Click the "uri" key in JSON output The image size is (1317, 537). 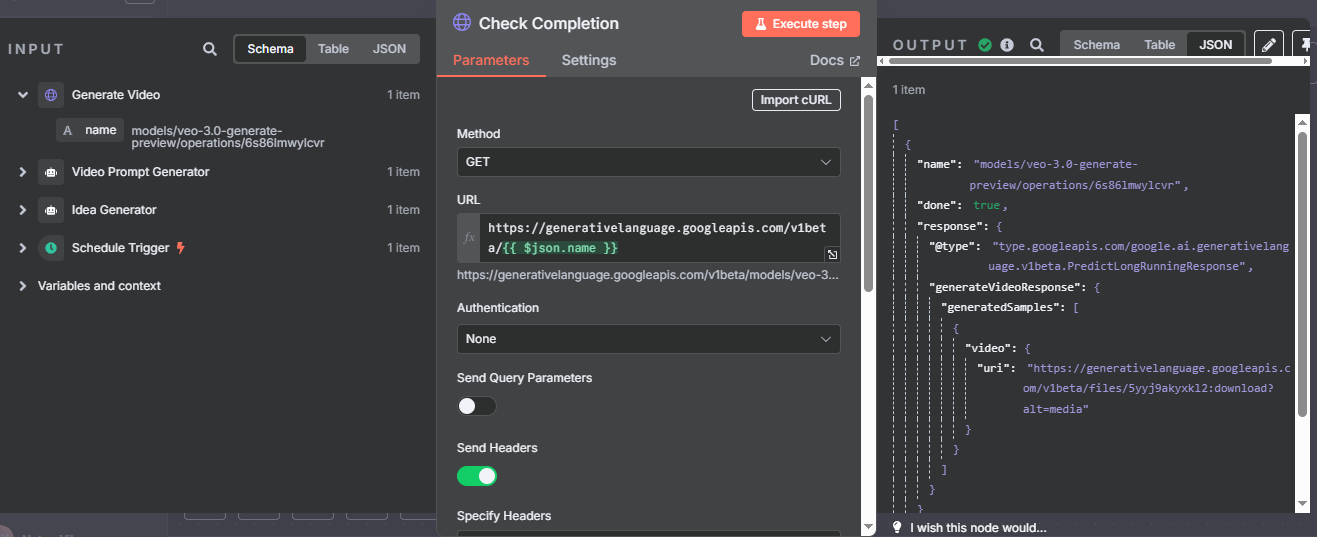[x=996, y=369]
